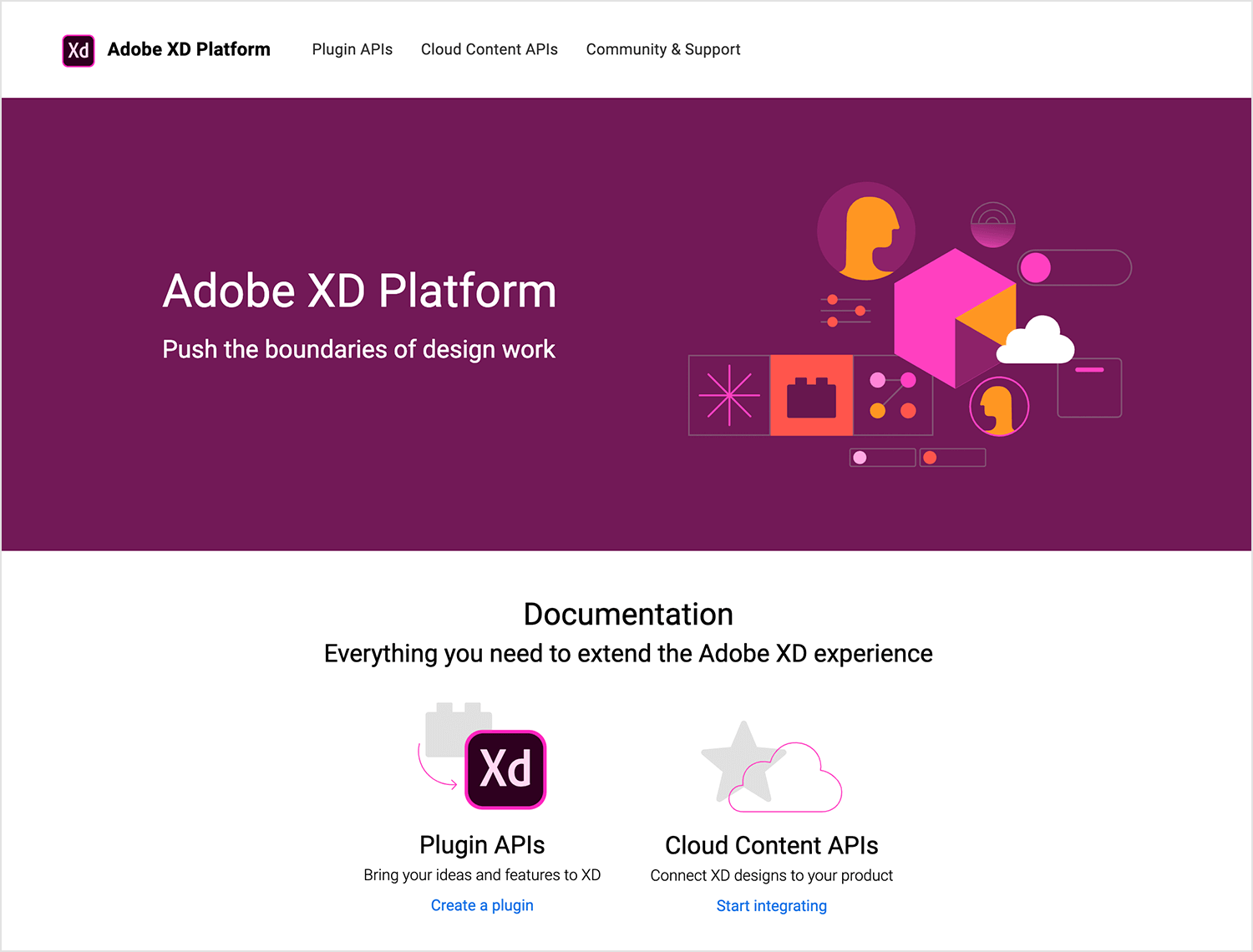
Task: Click the Xd logo in the header
Action: pyautogui.click(x=79, y=50)
